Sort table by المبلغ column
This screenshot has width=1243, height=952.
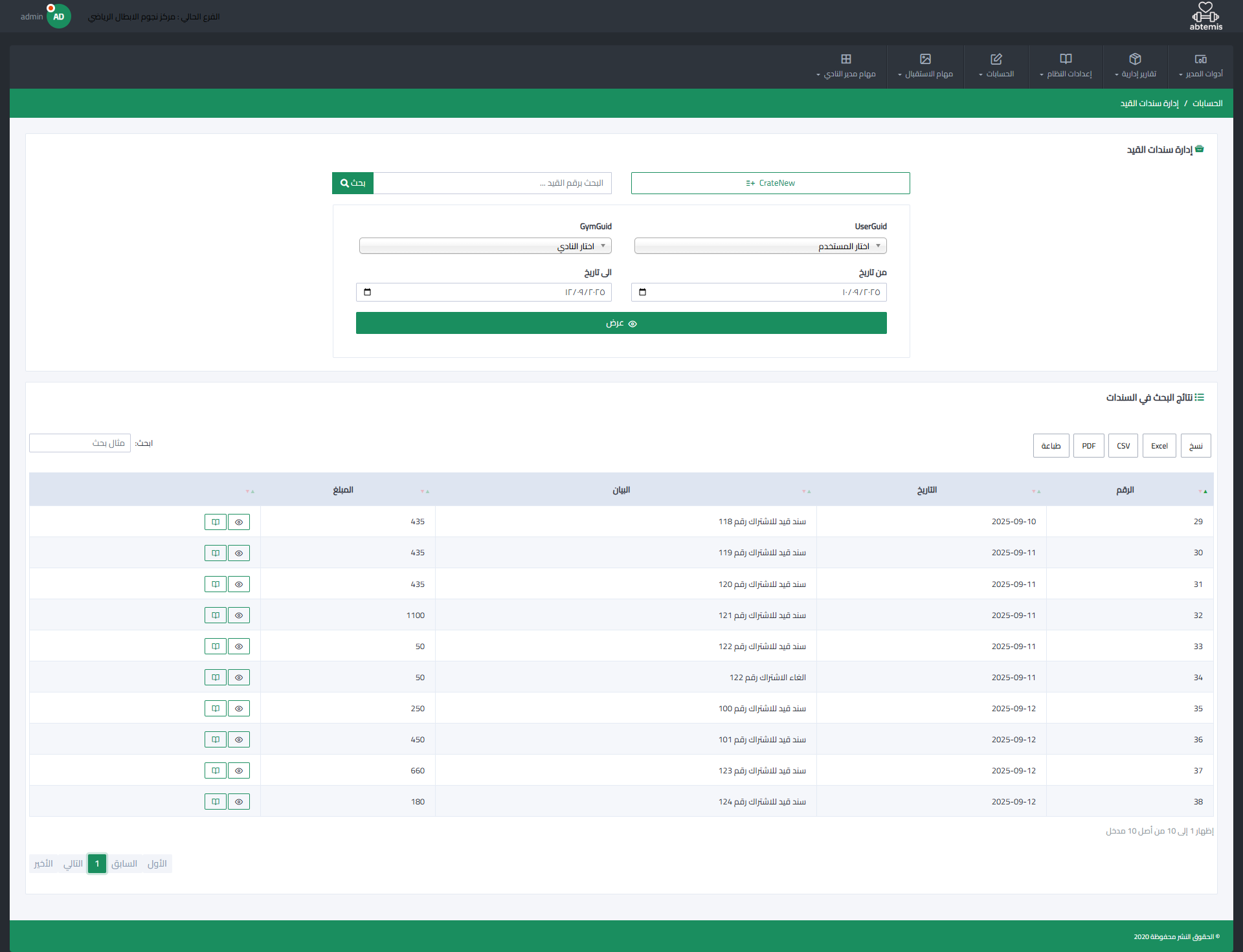[x=343, y=491]
